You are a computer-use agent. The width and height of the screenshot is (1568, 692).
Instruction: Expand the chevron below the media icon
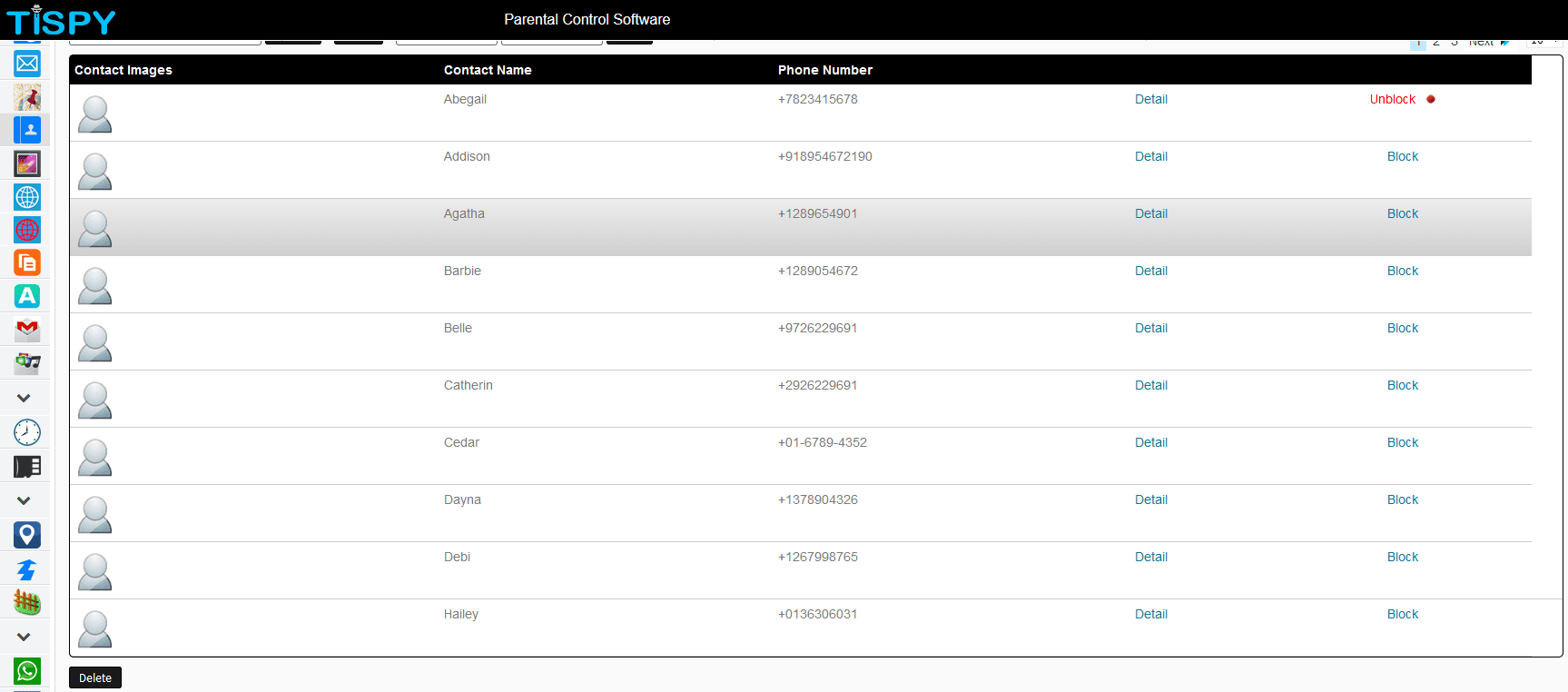pyautogui.click(x=24, y=398)
